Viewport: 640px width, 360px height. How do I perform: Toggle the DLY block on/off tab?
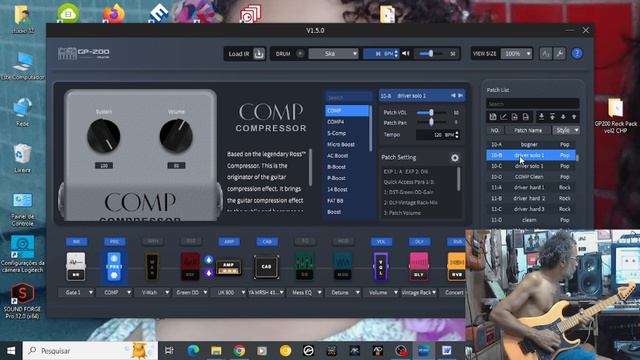[419, 242]
